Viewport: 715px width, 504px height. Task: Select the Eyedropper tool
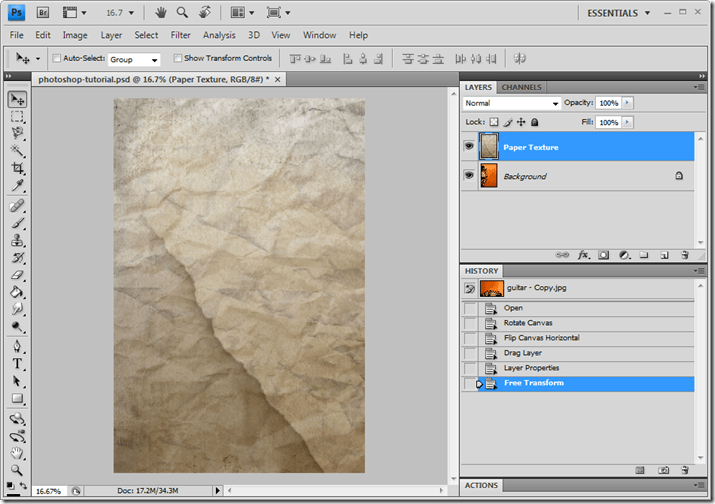pyautogui.click(x=17, y=186)
